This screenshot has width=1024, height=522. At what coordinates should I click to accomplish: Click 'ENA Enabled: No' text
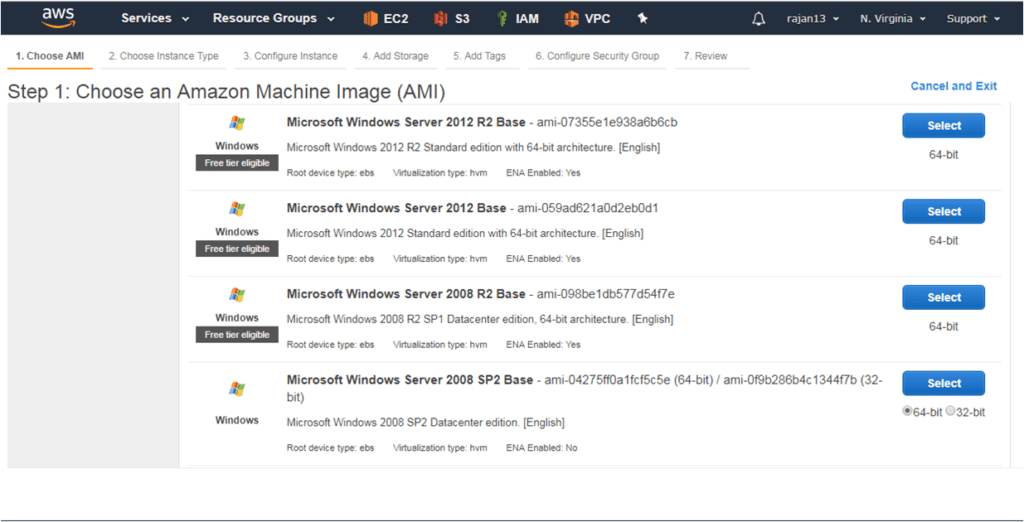pyautogui.click(x=541, y=448)
